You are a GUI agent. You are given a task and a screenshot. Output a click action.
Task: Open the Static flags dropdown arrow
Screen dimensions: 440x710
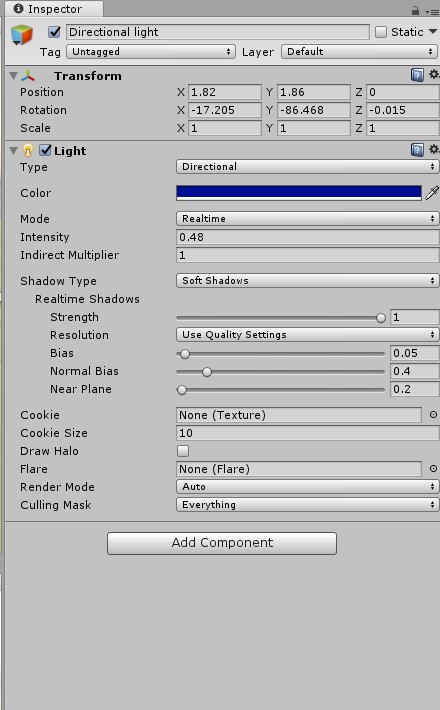[433, 32]
